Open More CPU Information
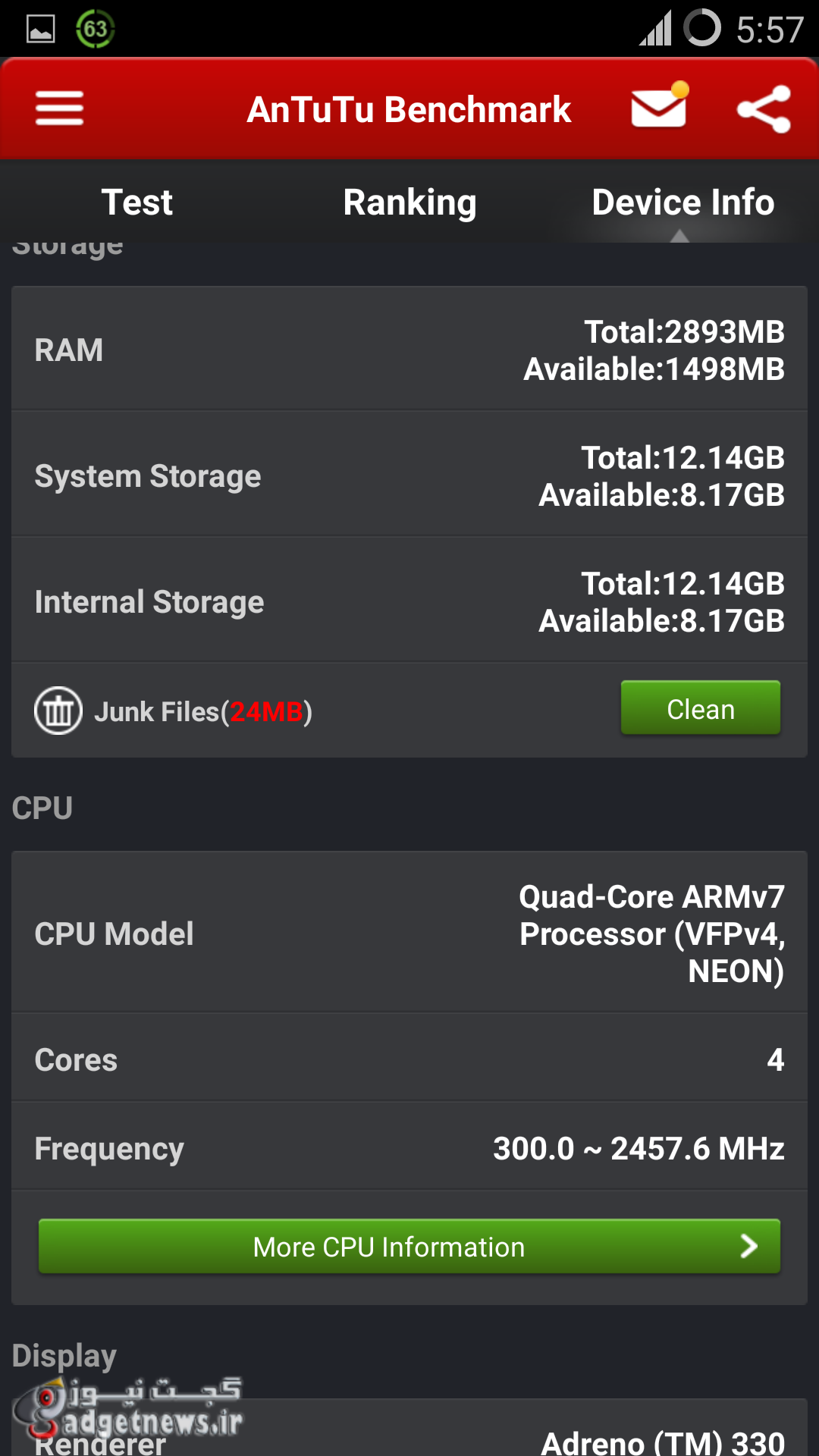The width and height of the screenshot is (819, 1456). (388, 1247)
